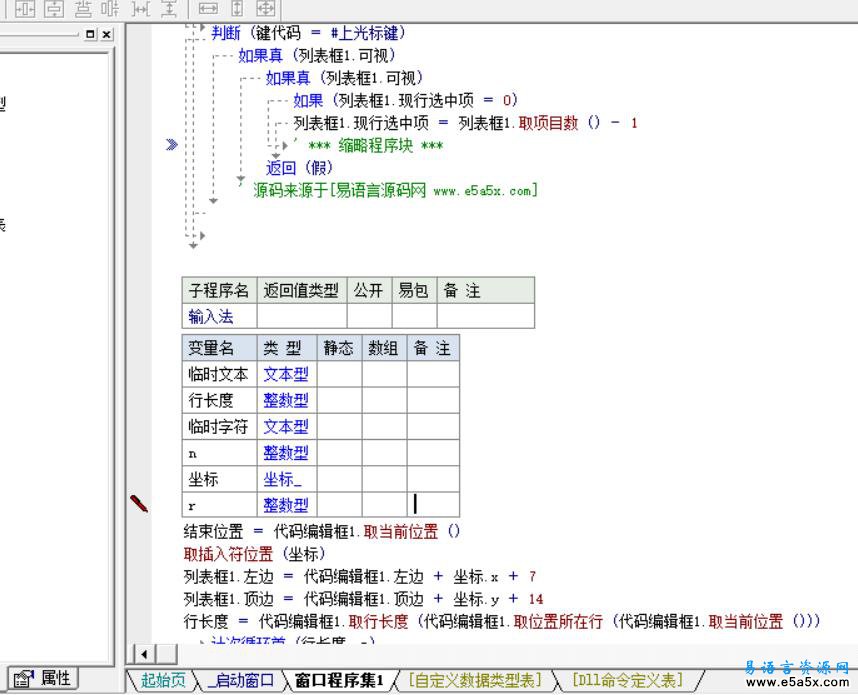The image size is (858, 695).
Task: Select the variable r name cell
Action: (219, 505)
